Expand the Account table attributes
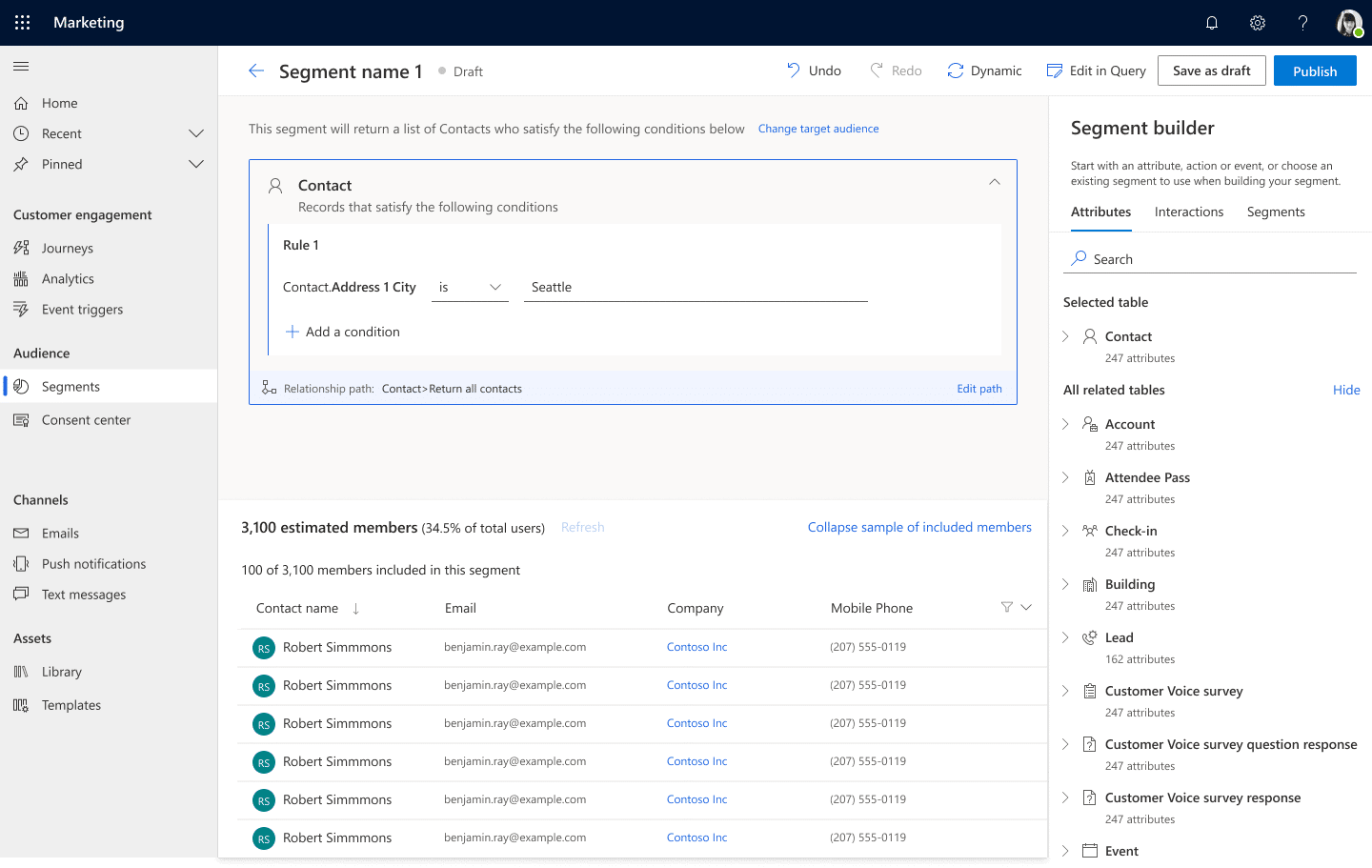This screenshot has height=868, width=1372. 1065,425
